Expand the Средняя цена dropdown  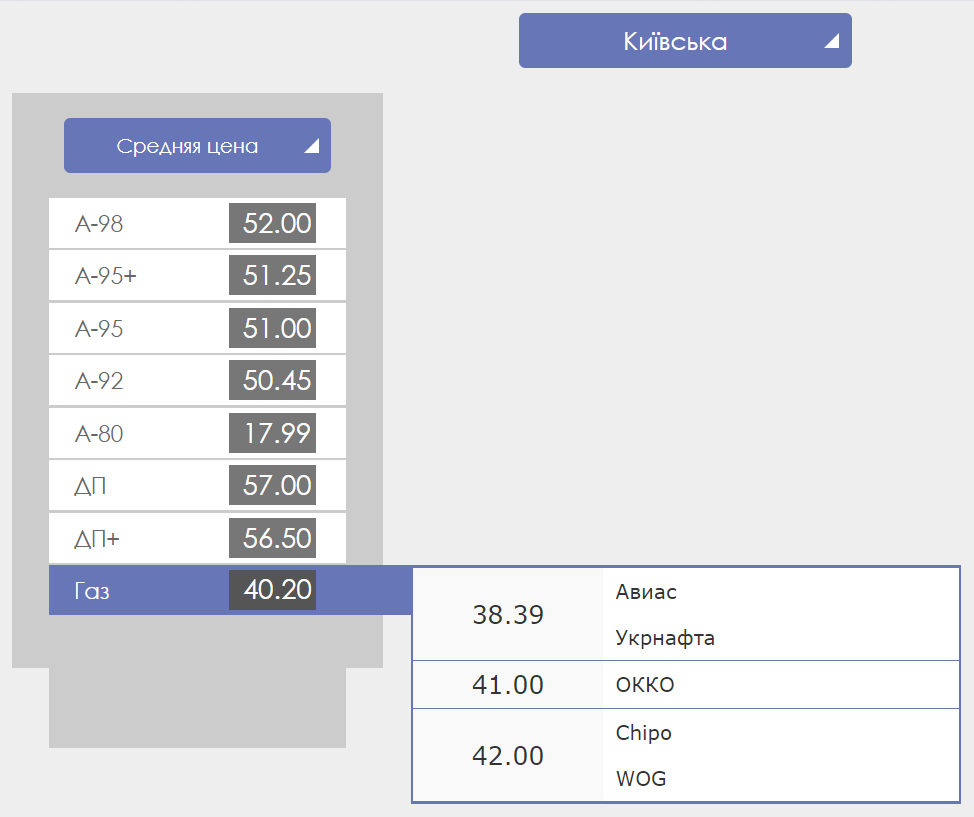188,146
